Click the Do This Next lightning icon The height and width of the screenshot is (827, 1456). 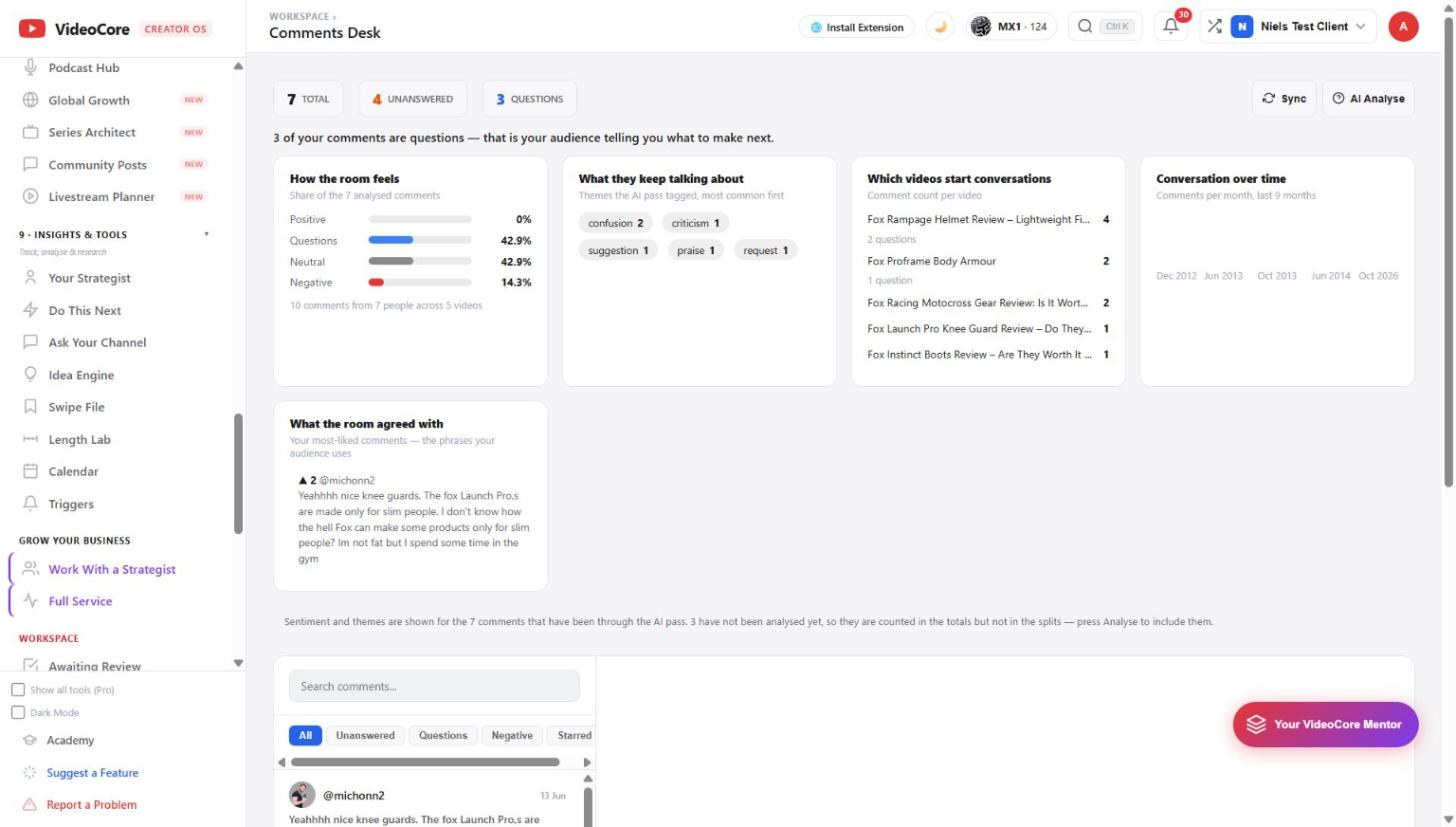[30, 310]
